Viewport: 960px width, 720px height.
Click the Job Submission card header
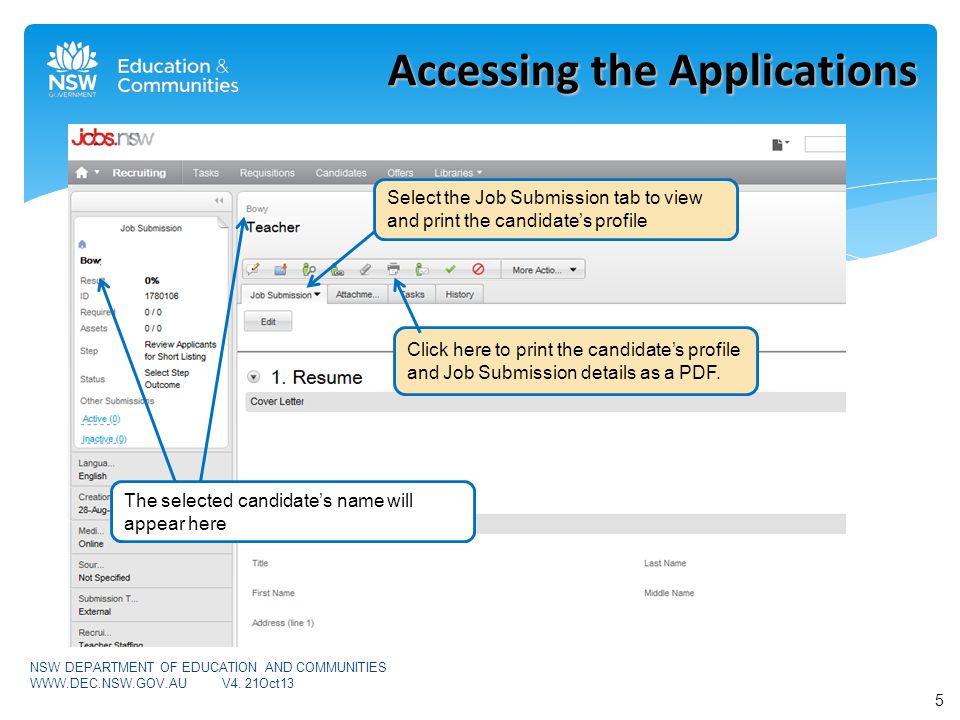151,228
